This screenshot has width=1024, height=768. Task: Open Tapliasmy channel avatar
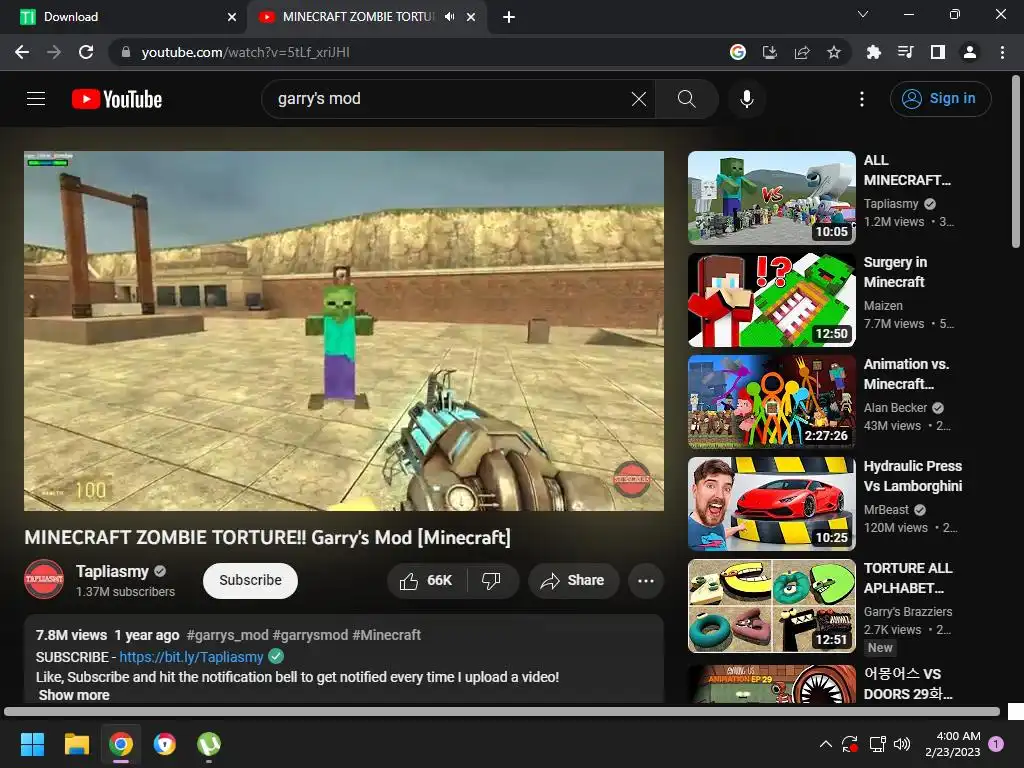point(44,579)
